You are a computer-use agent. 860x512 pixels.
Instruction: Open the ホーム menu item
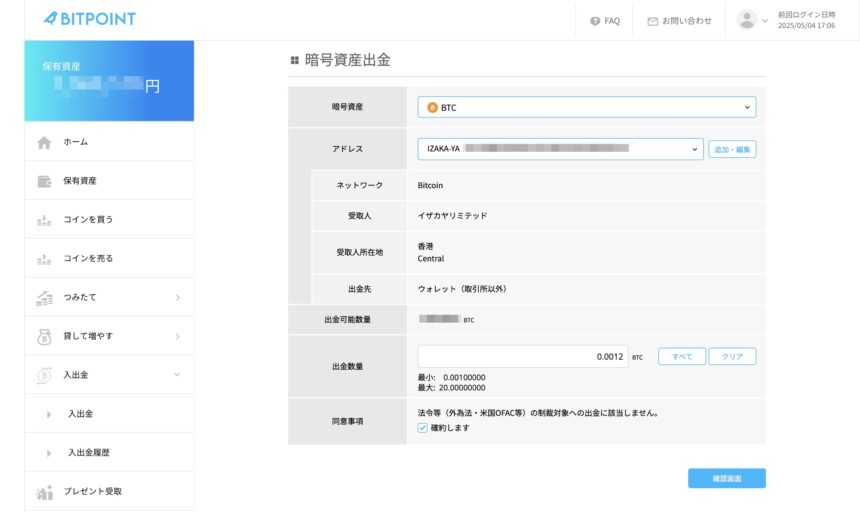click(x=109, y=141)
